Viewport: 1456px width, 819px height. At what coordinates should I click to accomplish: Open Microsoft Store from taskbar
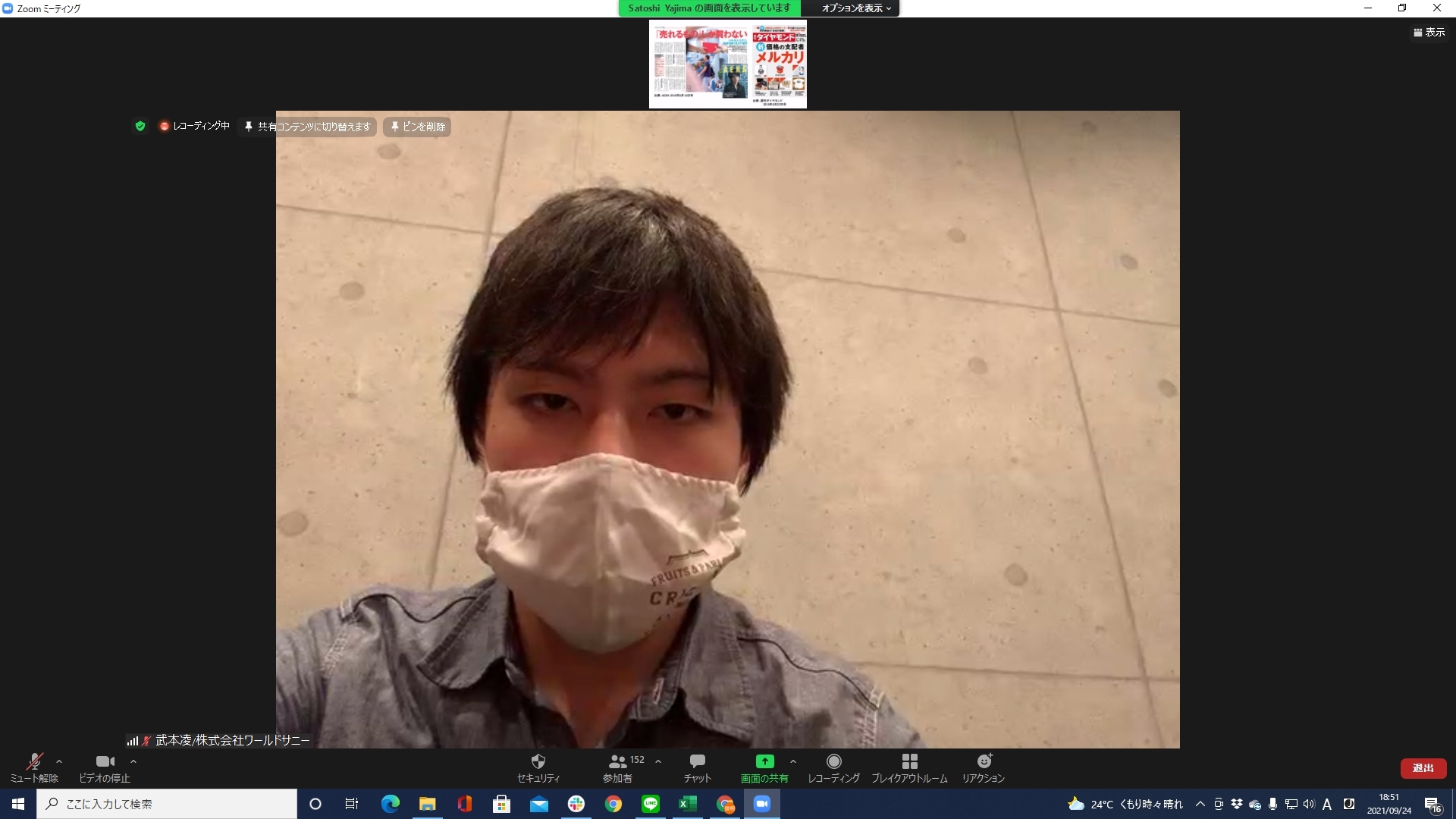pos(501,804)
